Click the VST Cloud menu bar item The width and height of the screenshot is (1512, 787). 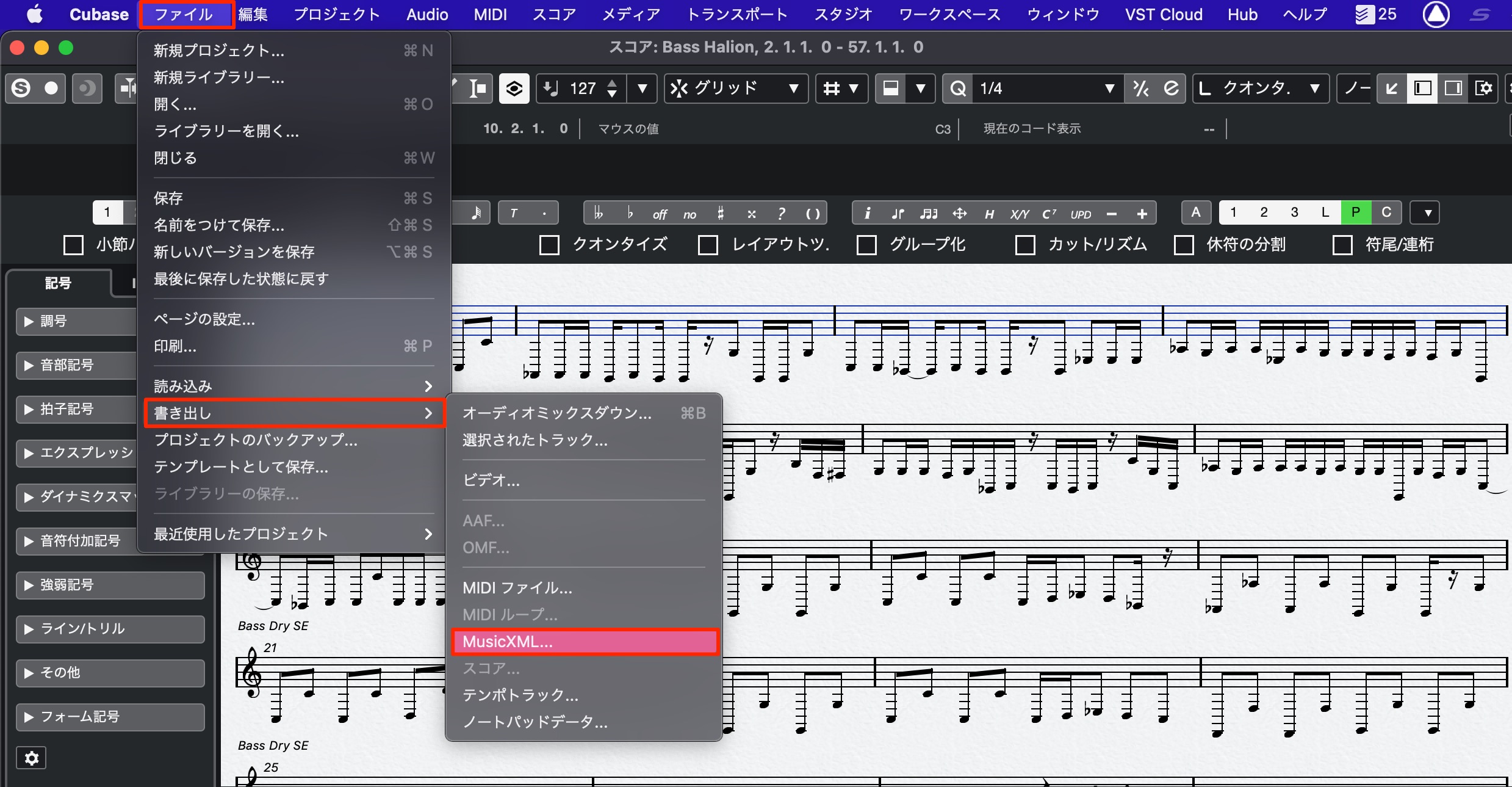pos(1164,15)
